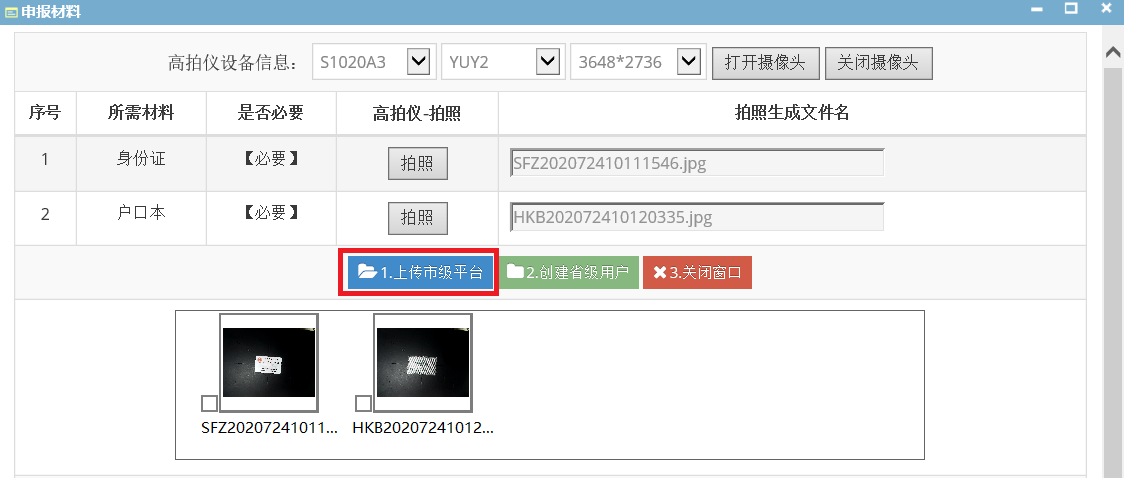Select the HKB household book thumbnail

tap(423, 363)
